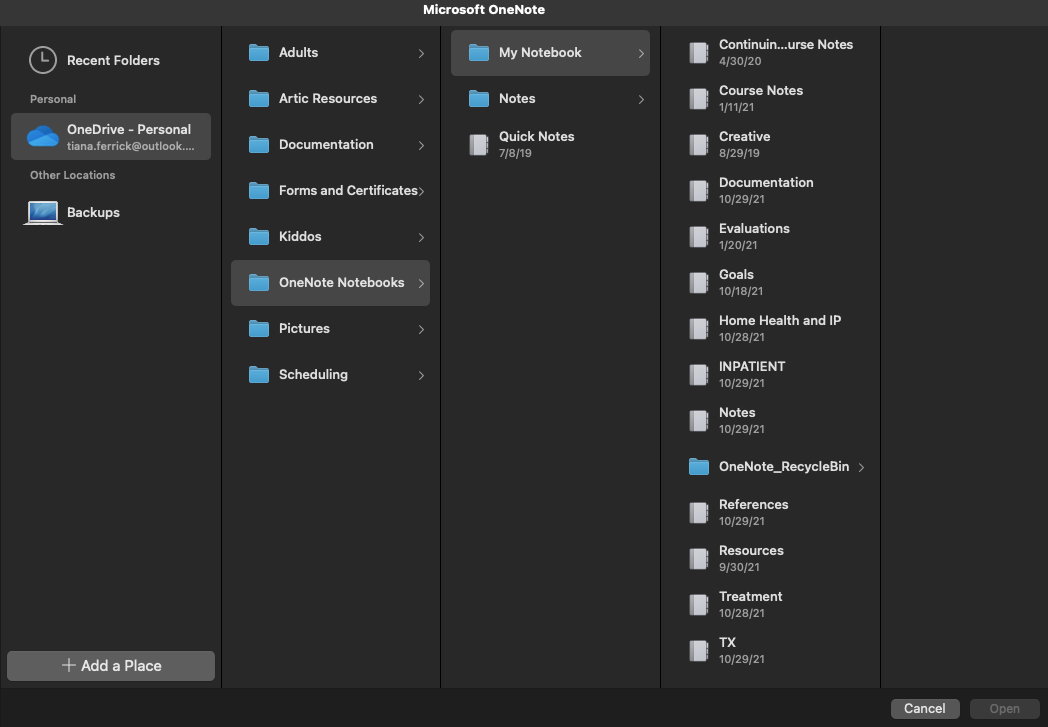
Task: Click the Artic Resources folder icon
Action: coord(259,98)
